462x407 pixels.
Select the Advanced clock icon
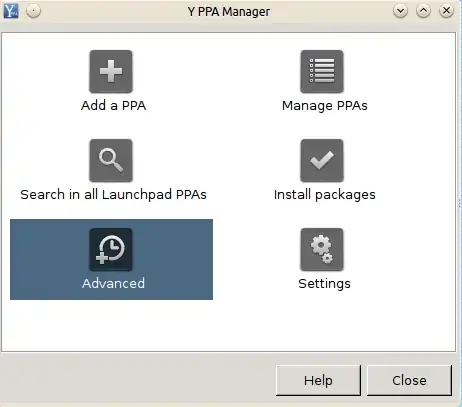[111, 250]
